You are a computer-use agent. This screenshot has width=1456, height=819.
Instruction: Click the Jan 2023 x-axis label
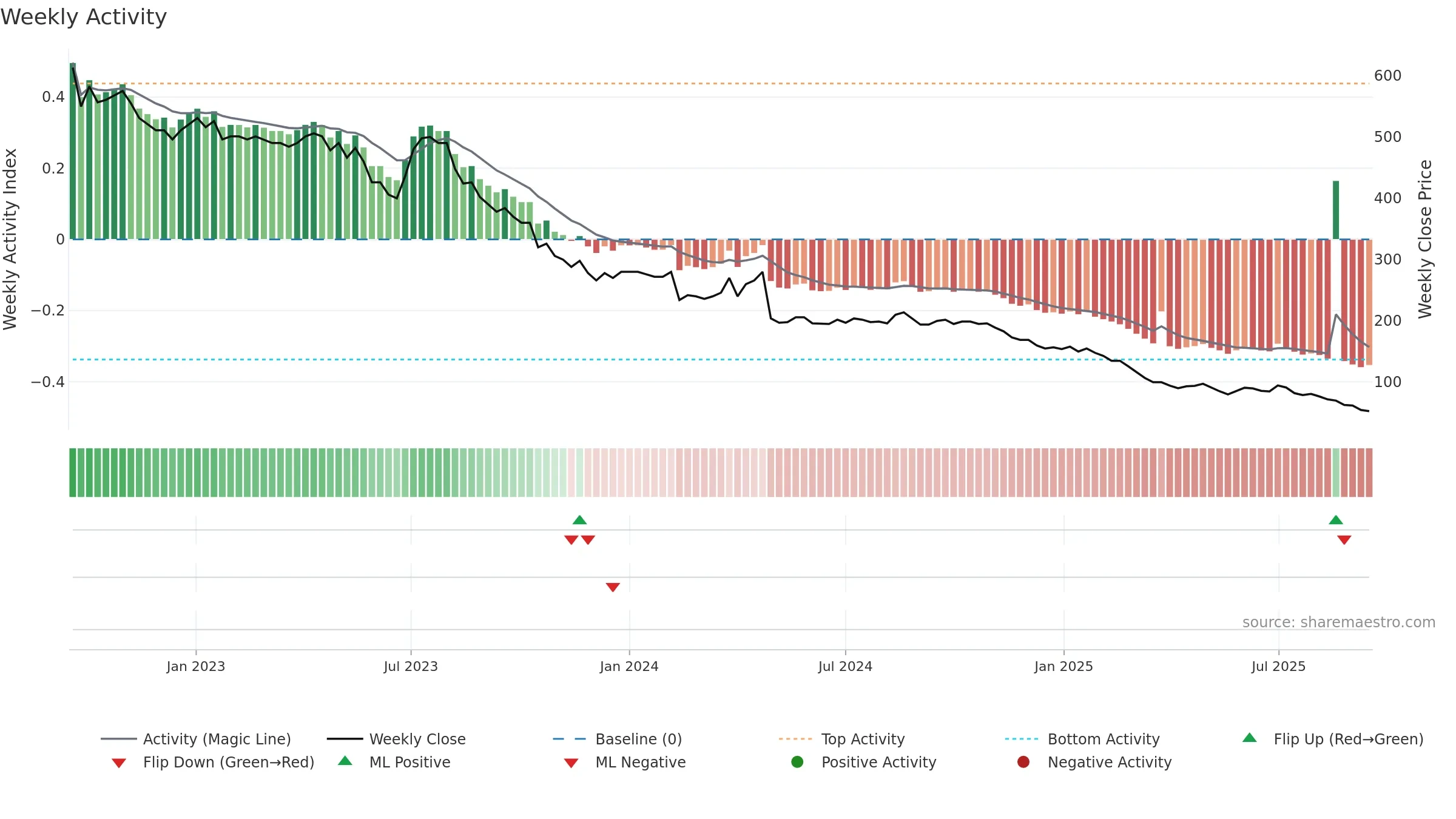196,666
